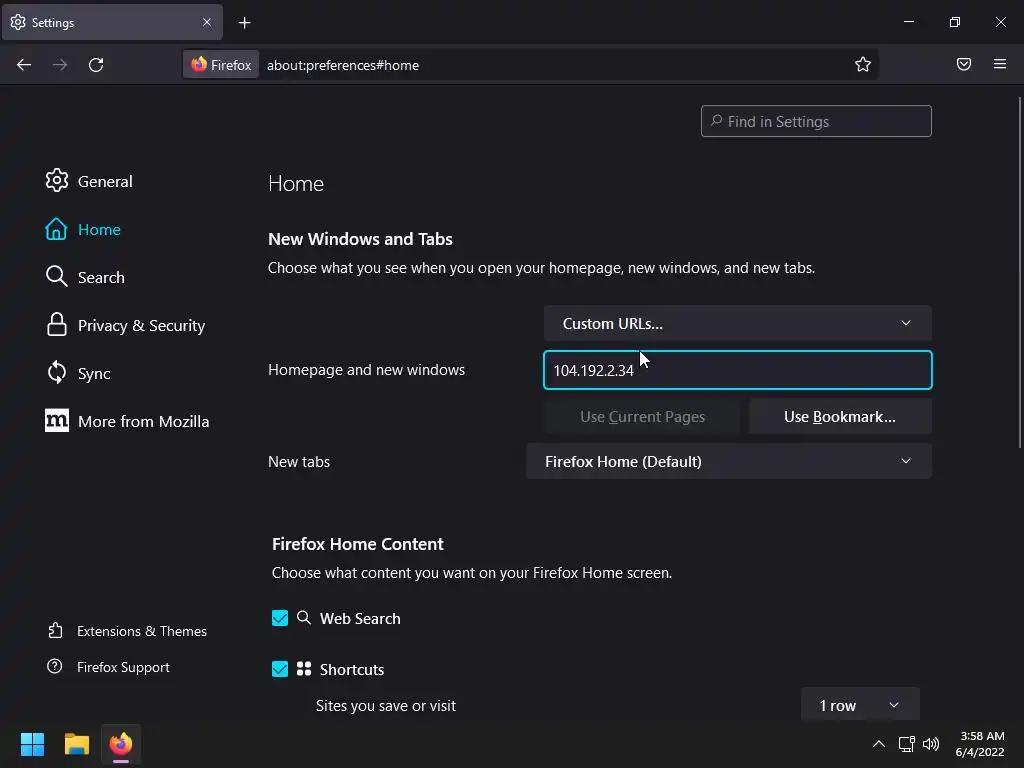Close the Settings tab
The width and height of the screenshot is (1024, 768).
point(207,22)
